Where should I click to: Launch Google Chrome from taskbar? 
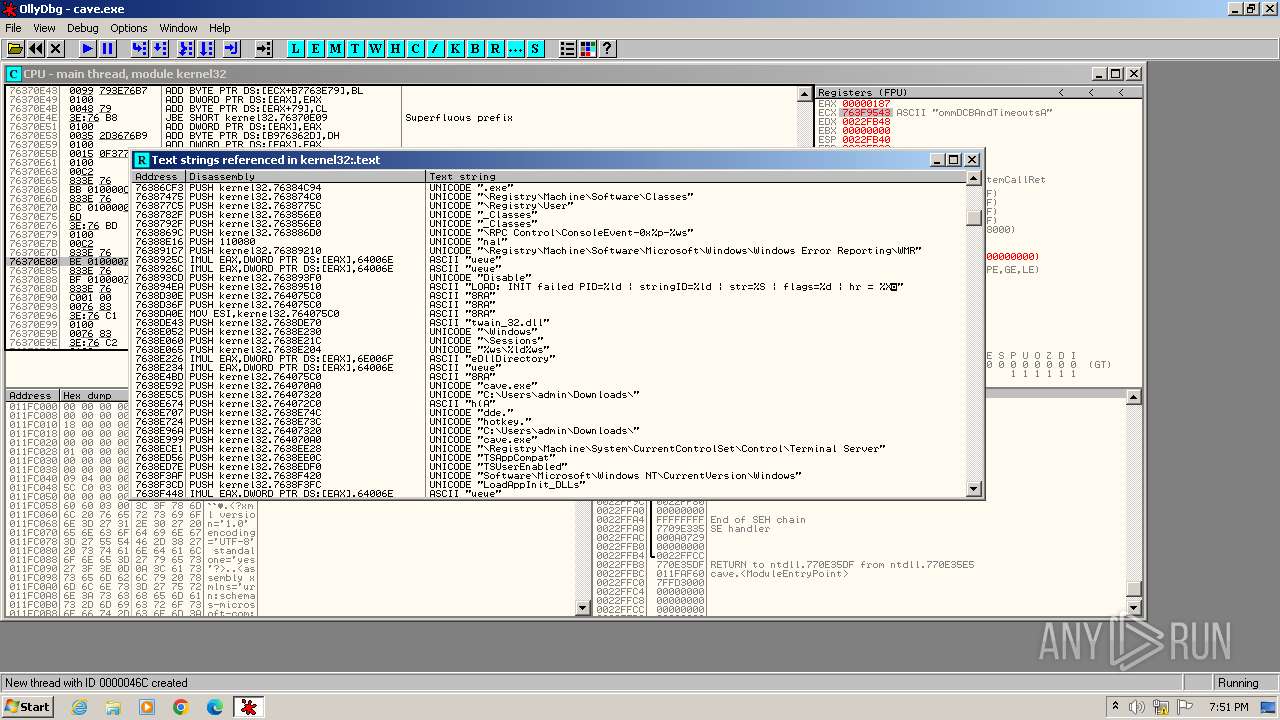click(180, 707)
